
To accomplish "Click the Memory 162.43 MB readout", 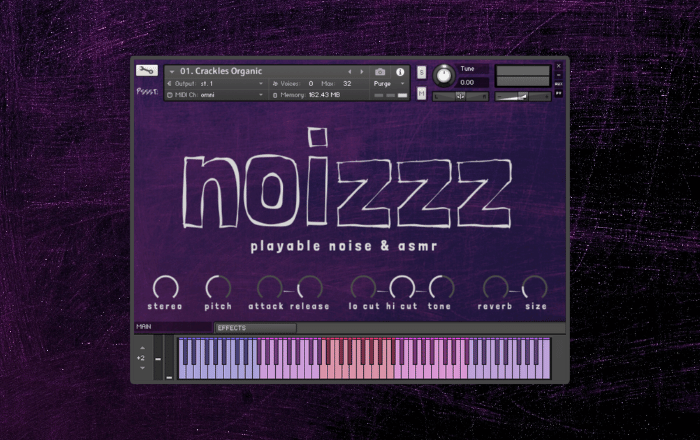I will pos(324,95).
